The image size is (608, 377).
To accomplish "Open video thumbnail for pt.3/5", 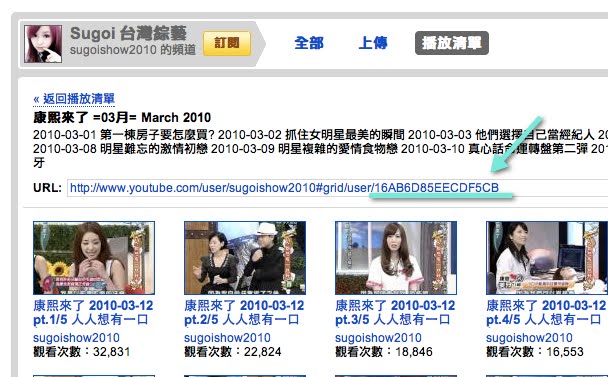I will pos(396,258).
